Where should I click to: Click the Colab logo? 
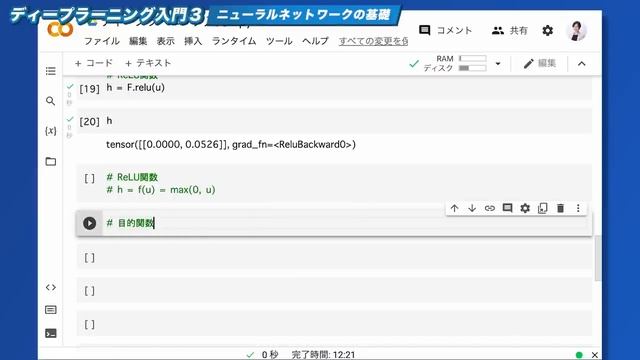pos(60,29)
